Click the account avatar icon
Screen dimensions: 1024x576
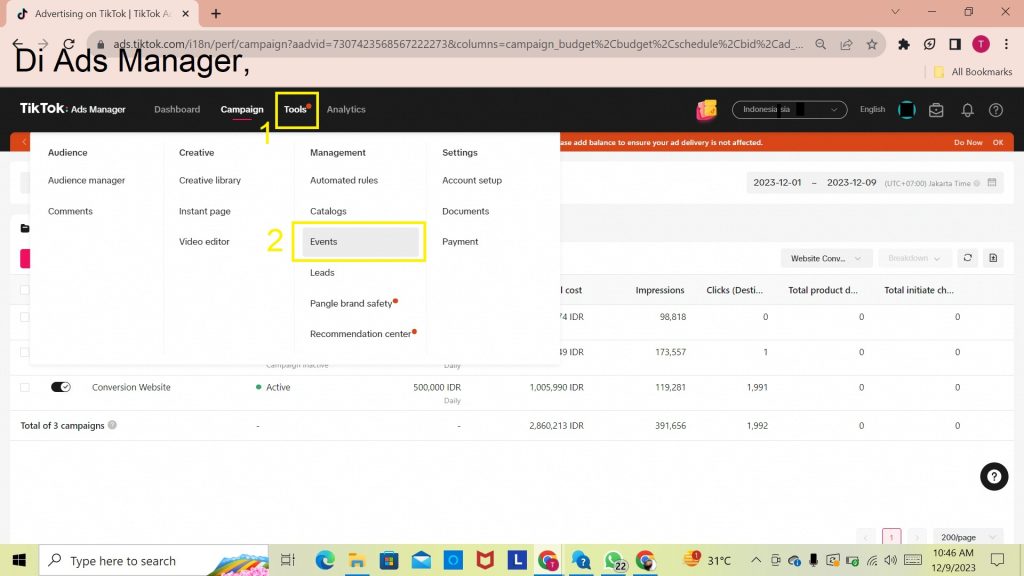[906, 110]
